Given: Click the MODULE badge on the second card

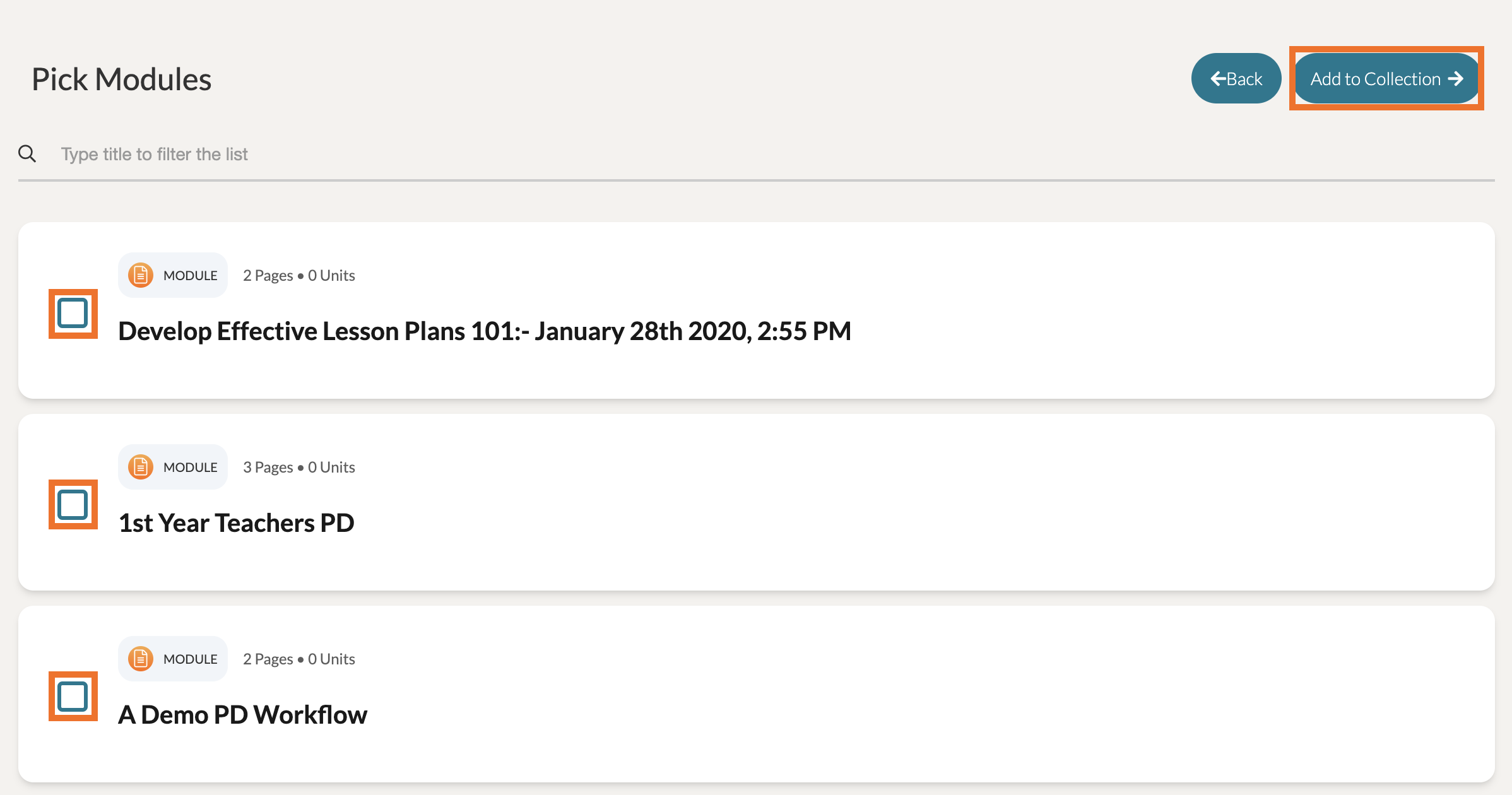Looking at the screenshot, I should click(x=173, y=467).
